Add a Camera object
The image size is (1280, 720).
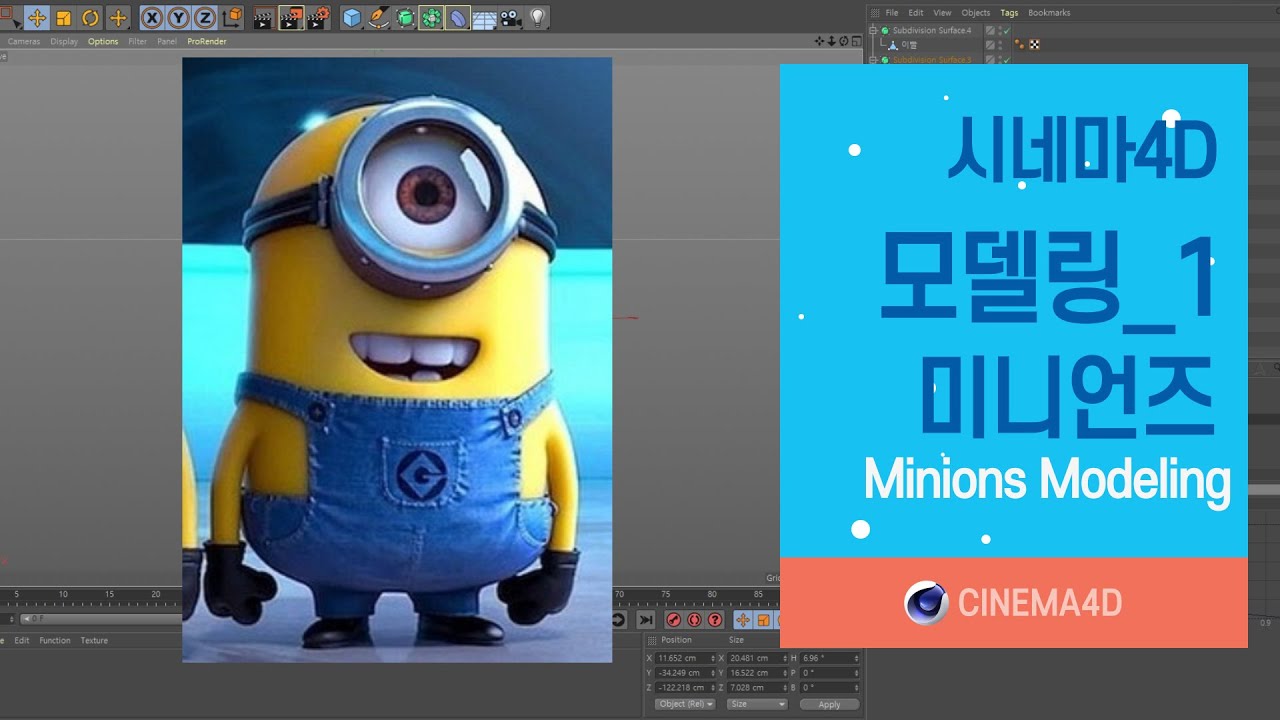511,18
